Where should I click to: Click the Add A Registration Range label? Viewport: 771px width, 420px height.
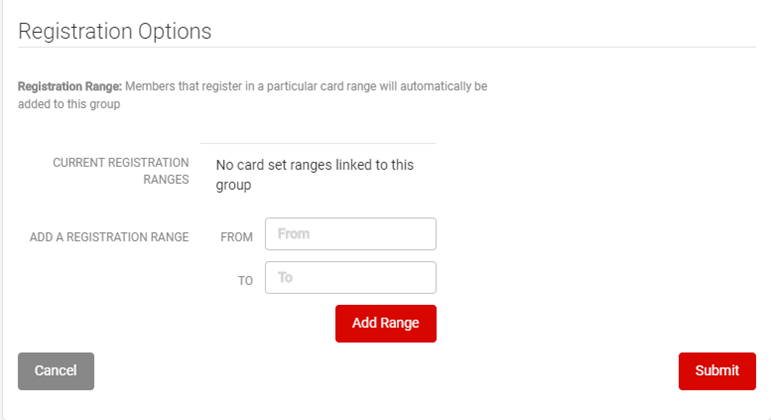(x=109, y=237)
